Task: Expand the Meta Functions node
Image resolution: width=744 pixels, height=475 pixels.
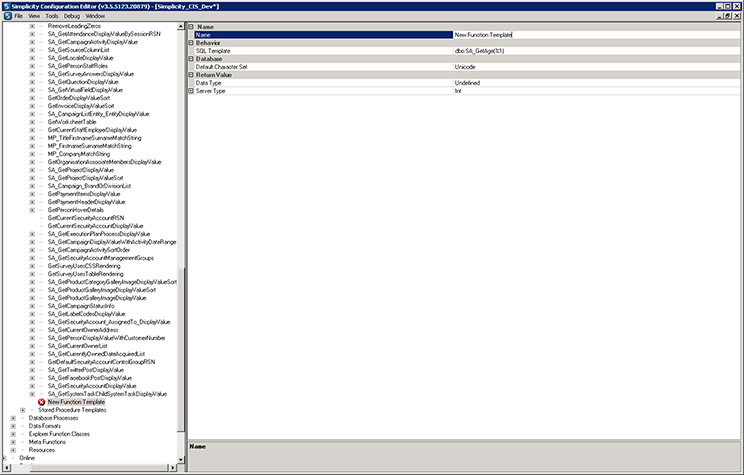Action: [13, 442]
